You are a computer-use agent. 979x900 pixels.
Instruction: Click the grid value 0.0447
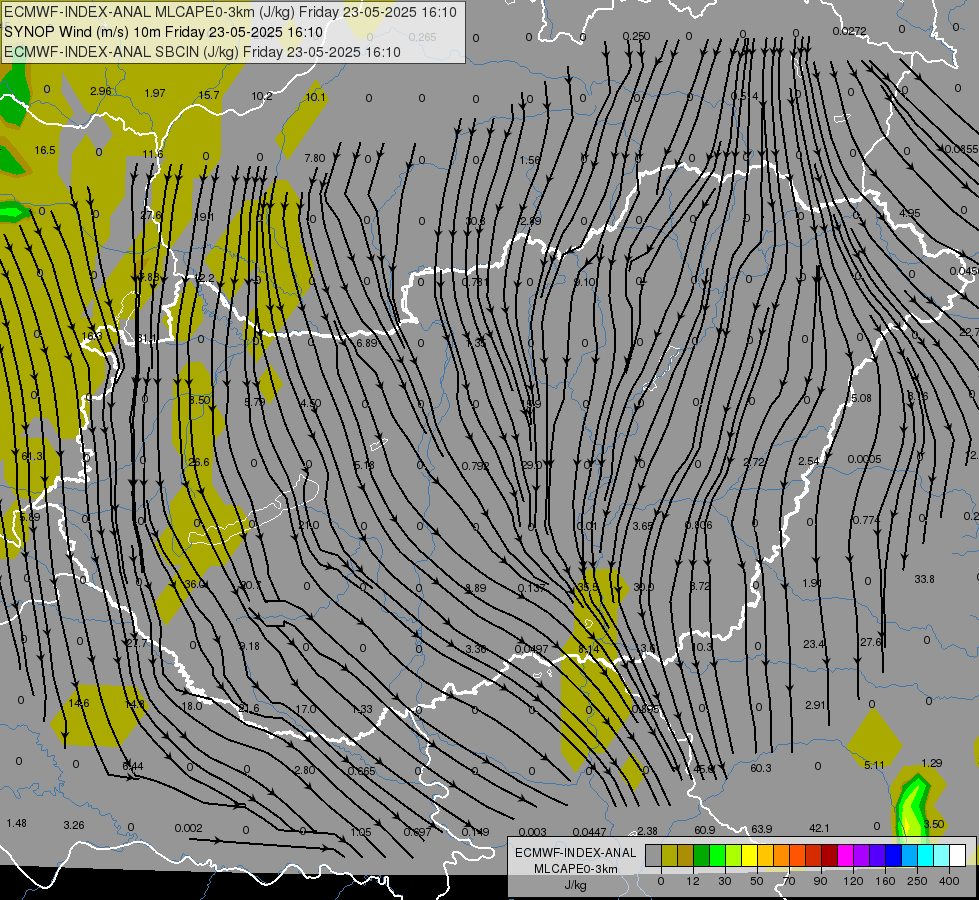(x=589, y=832)
